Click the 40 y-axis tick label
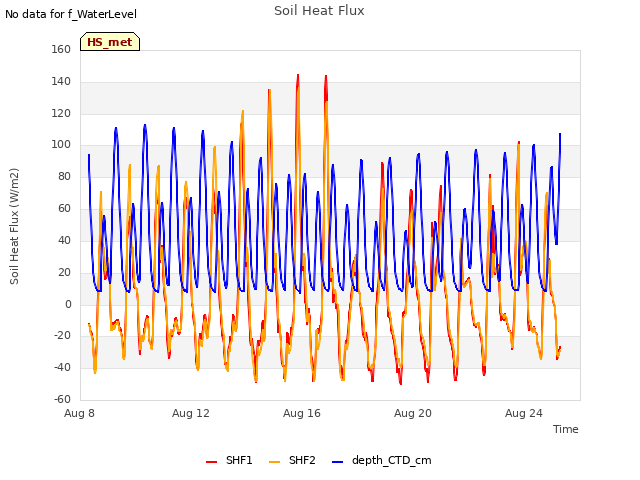Screen dimensions: 640x480 tap(64, 240)
